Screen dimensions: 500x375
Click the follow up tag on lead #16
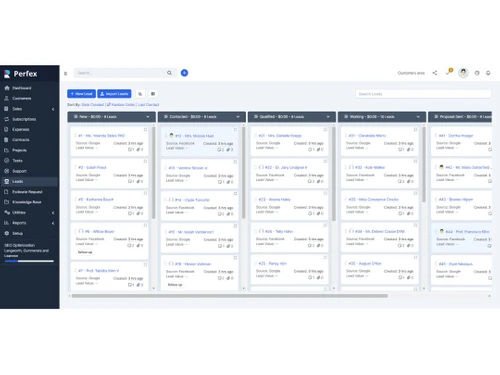click(175, 285)
